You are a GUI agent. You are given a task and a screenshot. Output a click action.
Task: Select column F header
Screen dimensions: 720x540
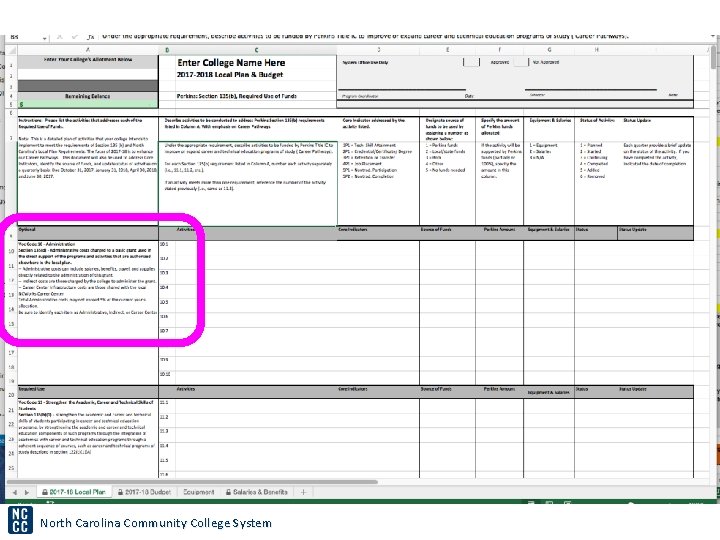[x=499, y=50]
